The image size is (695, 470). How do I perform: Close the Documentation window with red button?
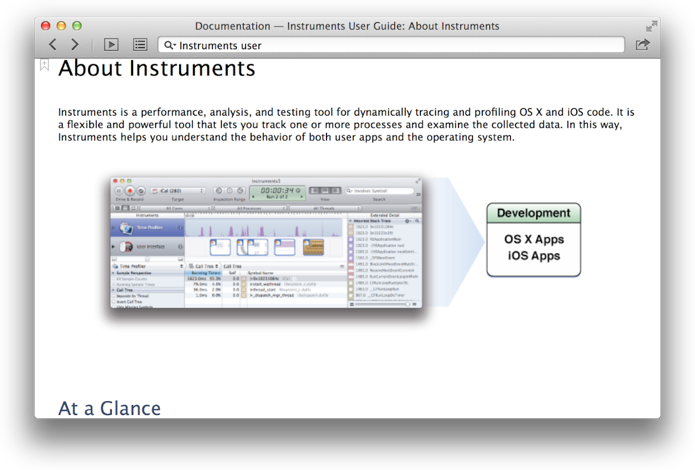click(x=46, y=26)
